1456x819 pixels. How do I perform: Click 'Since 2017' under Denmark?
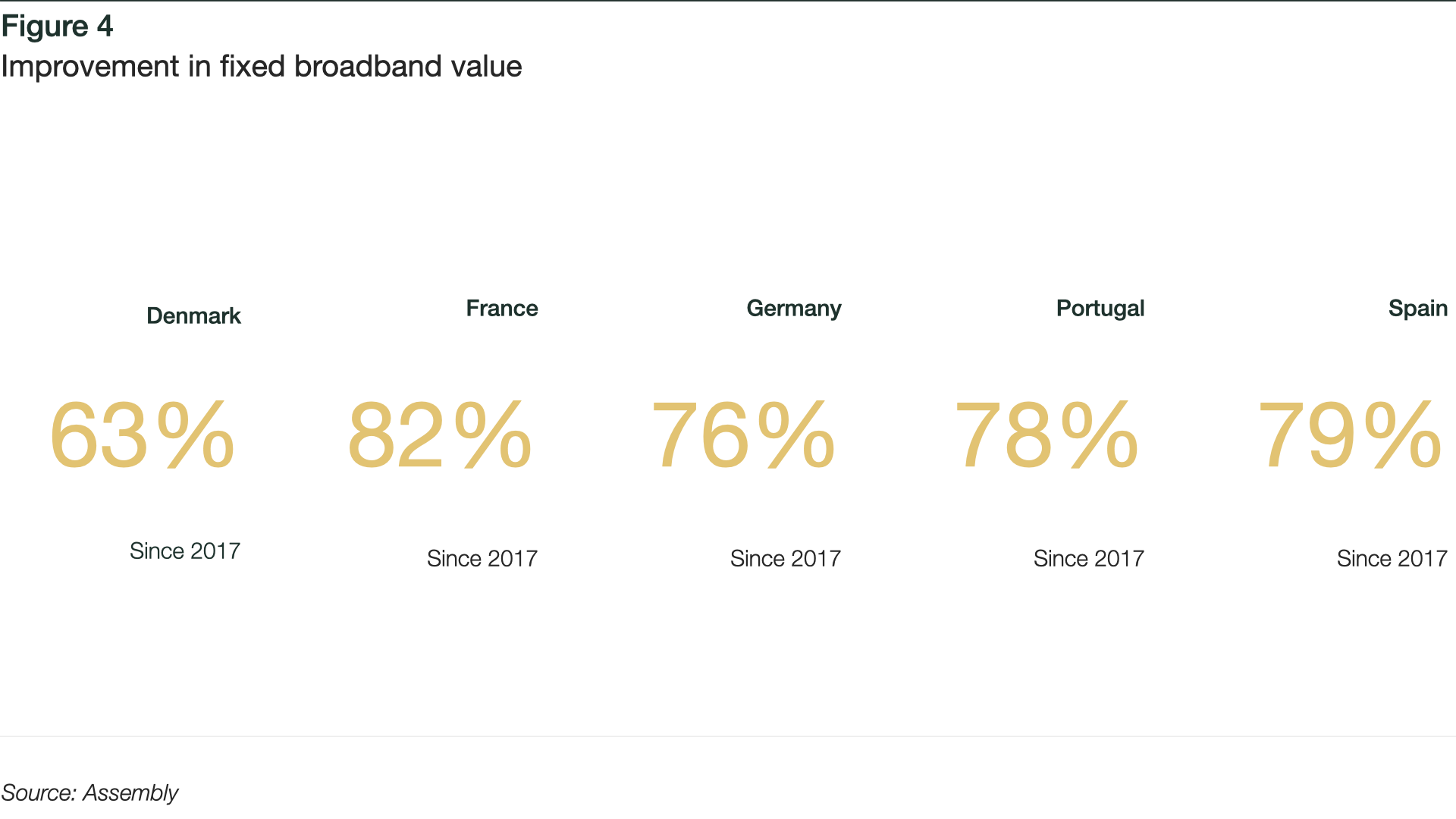pos(185,551)
